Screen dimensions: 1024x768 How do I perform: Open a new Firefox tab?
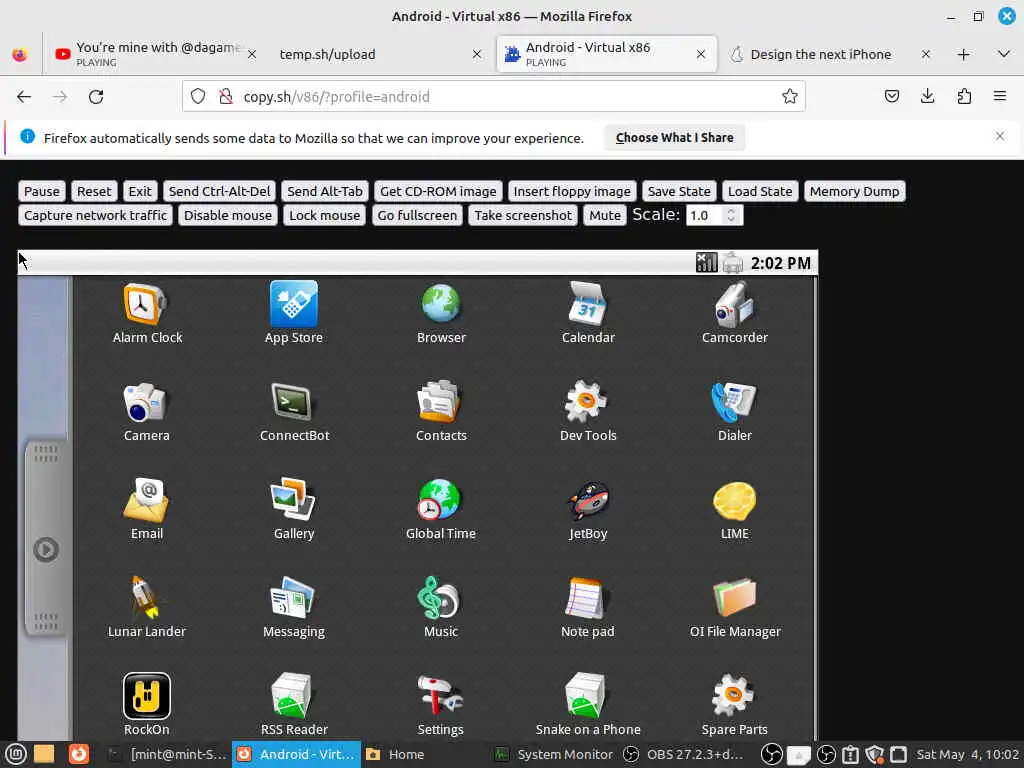pos(963,54)
